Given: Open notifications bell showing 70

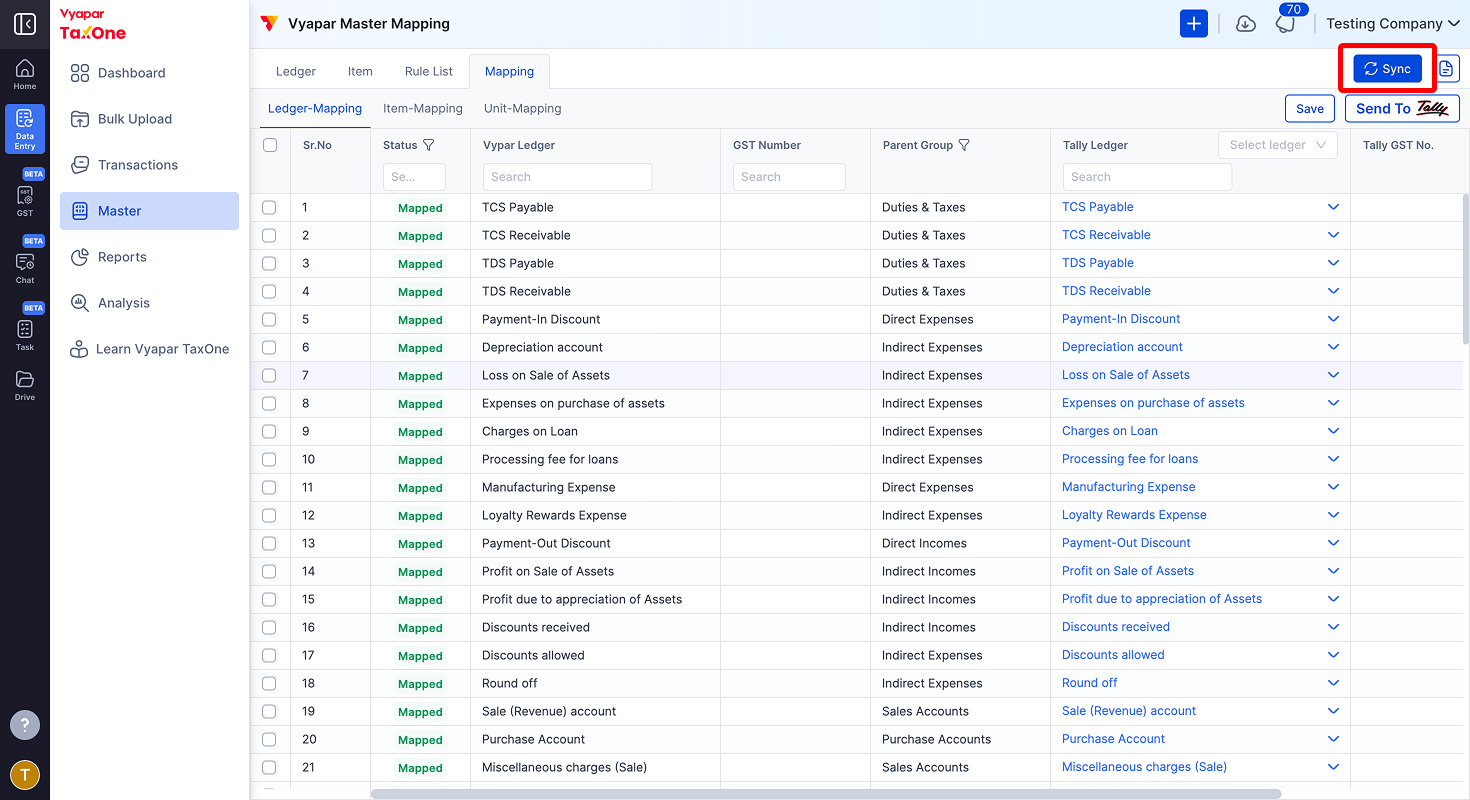Looking at the screenshot, I should (x=1286, y=22).
